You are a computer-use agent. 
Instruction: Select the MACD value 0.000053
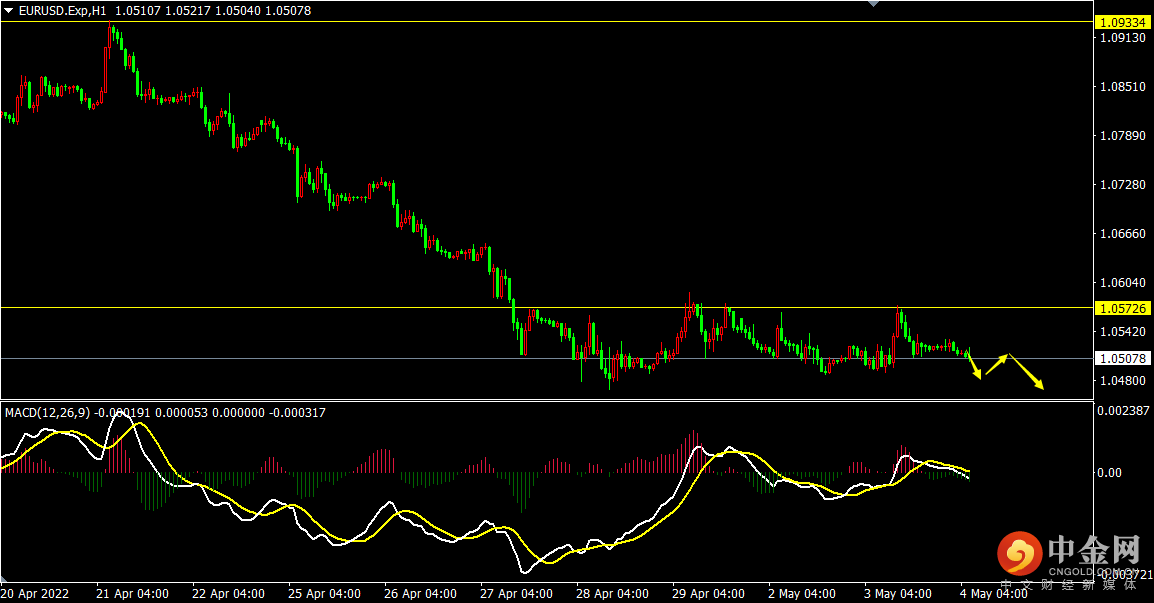[x=182, y=413]
